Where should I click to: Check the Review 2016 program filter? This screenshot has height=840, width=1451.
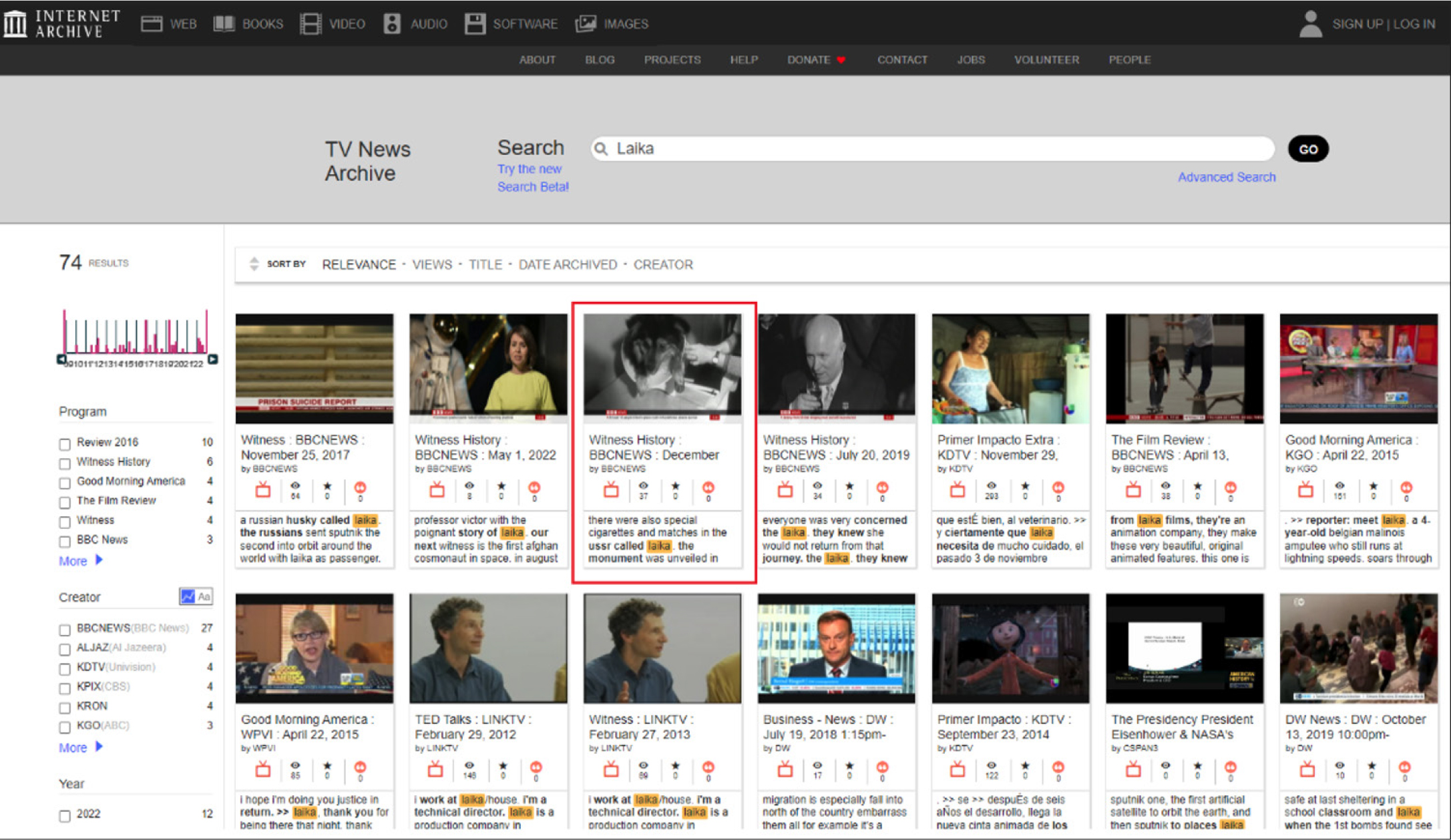65,444
